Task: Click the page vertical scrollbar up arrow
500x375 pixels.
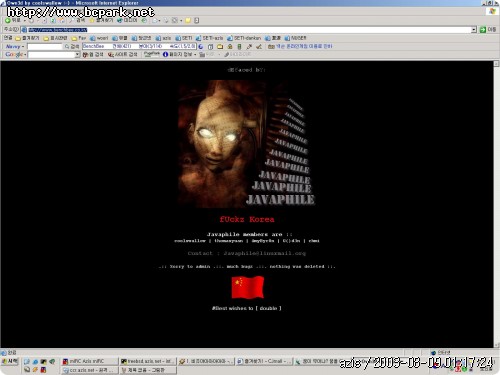Action: [x=496, y=64]
